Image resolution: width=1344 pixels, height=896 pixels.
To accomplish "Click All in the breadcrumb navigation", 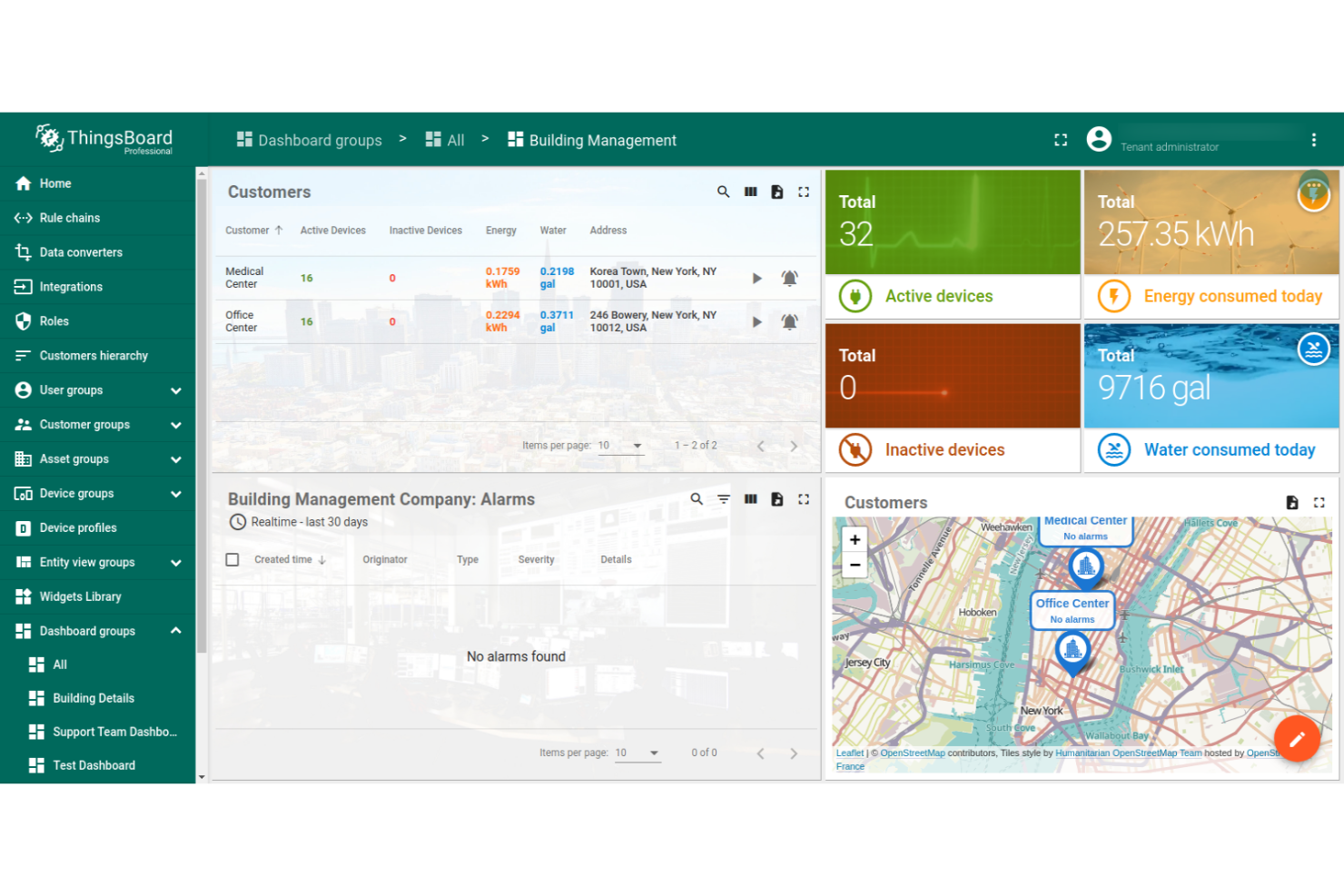I will (x=455, y=140).
